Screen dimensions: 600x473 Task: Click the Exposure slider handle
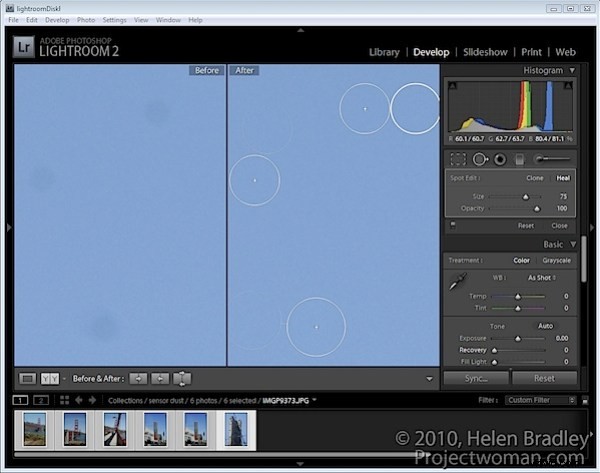click(x=518, y=338)
